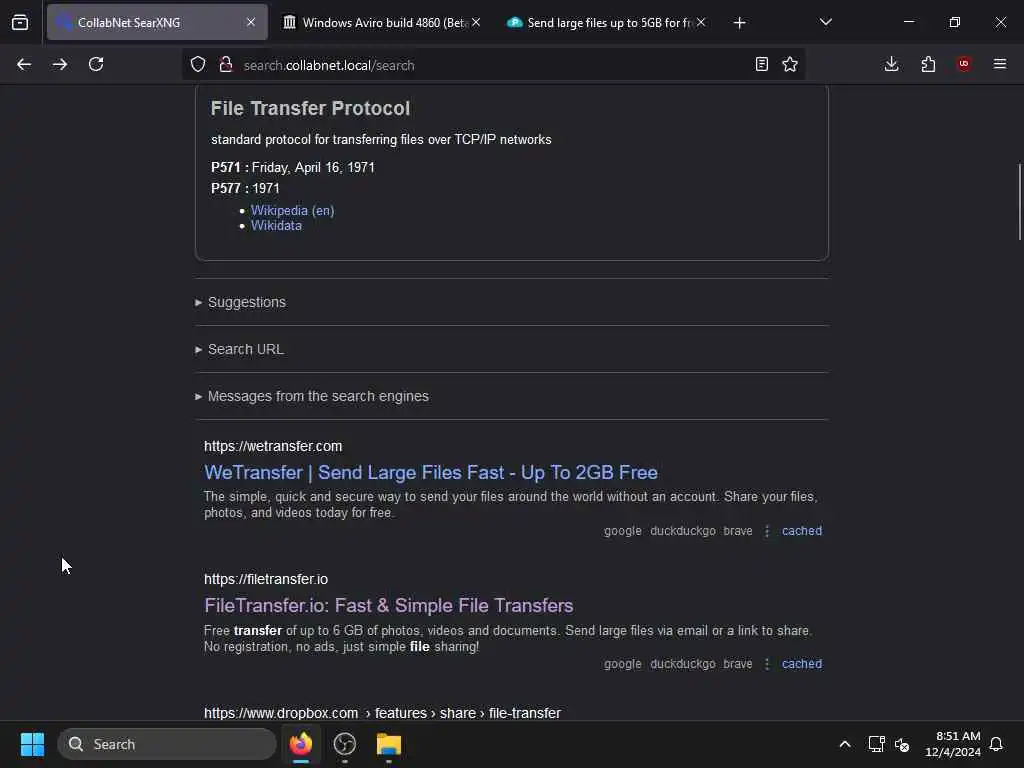Switch to Send large files tab
1024x768 pixels.
607,22
